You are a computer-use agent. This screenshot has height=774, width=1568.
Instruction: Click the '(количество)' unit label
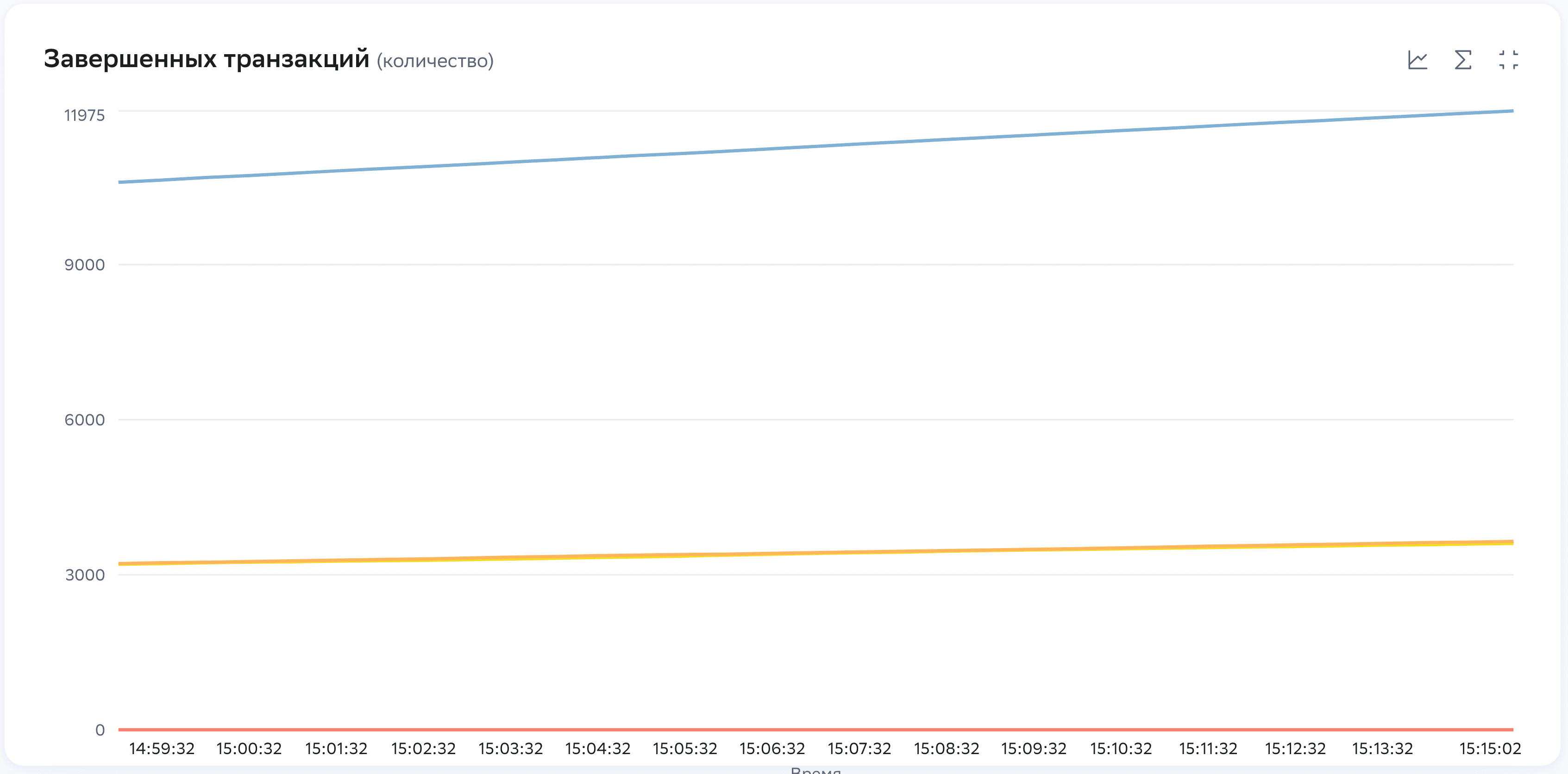click(x=435, y=61)
